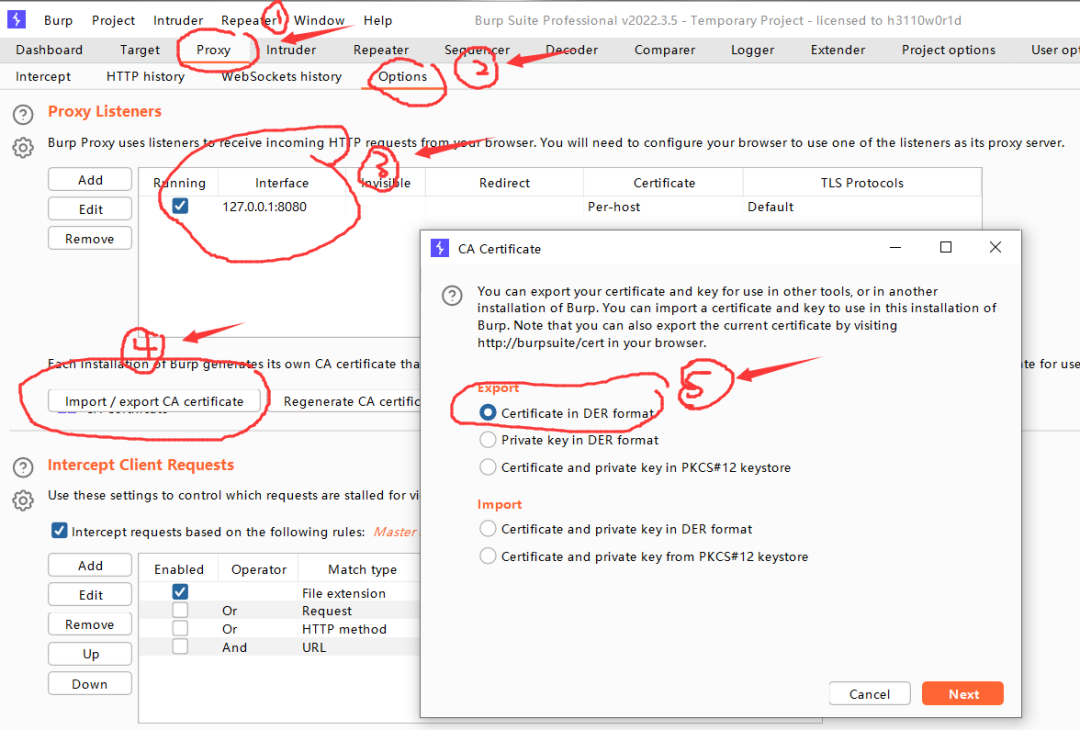The width and height of the screenshot is (1080, 730).
Task: Click Edit under Proxy Listeners
Action: [90, 209]
